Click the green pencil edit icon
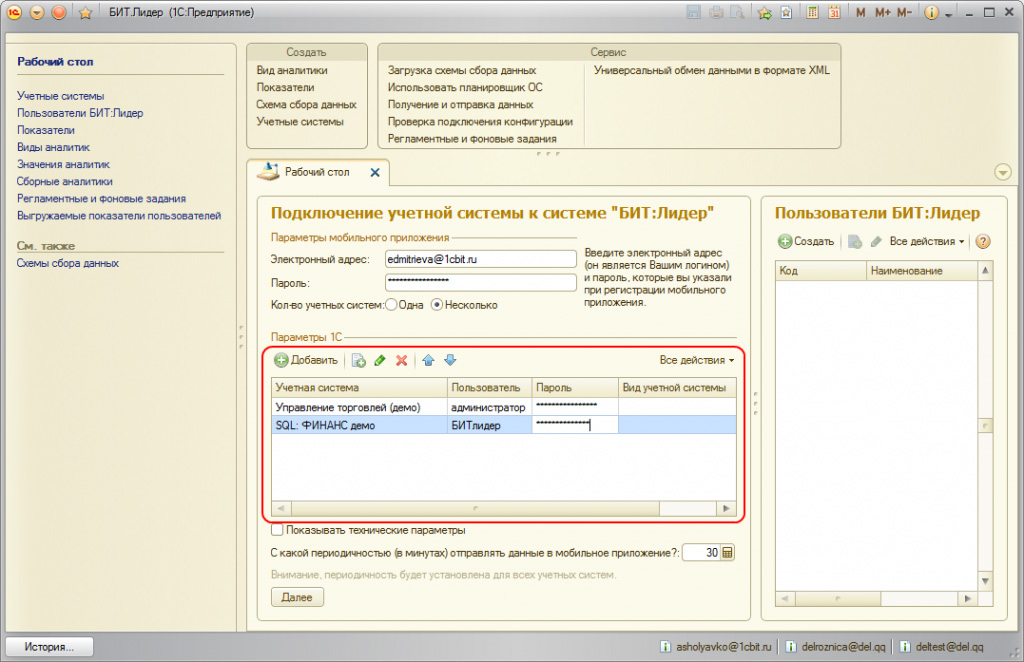 [x=380, y=360]
